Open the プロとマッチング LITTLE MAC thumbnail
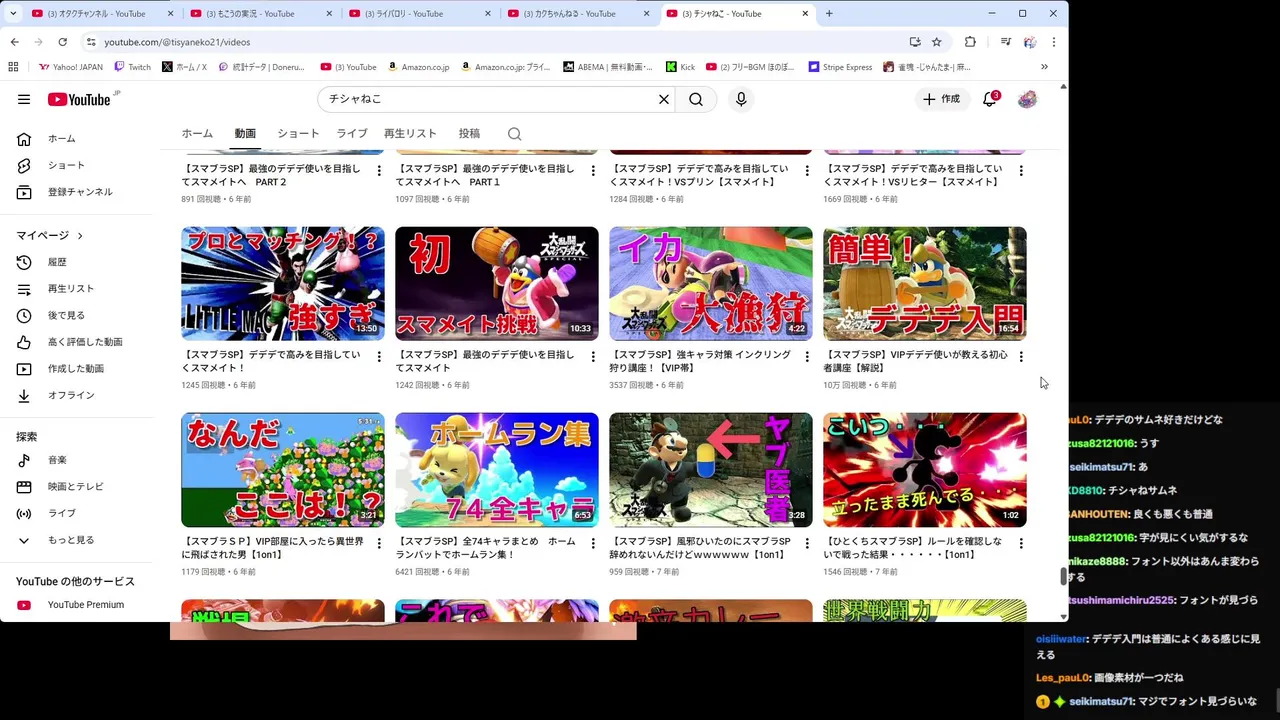This screenshot has width=1280, height=720. [283, 284]
